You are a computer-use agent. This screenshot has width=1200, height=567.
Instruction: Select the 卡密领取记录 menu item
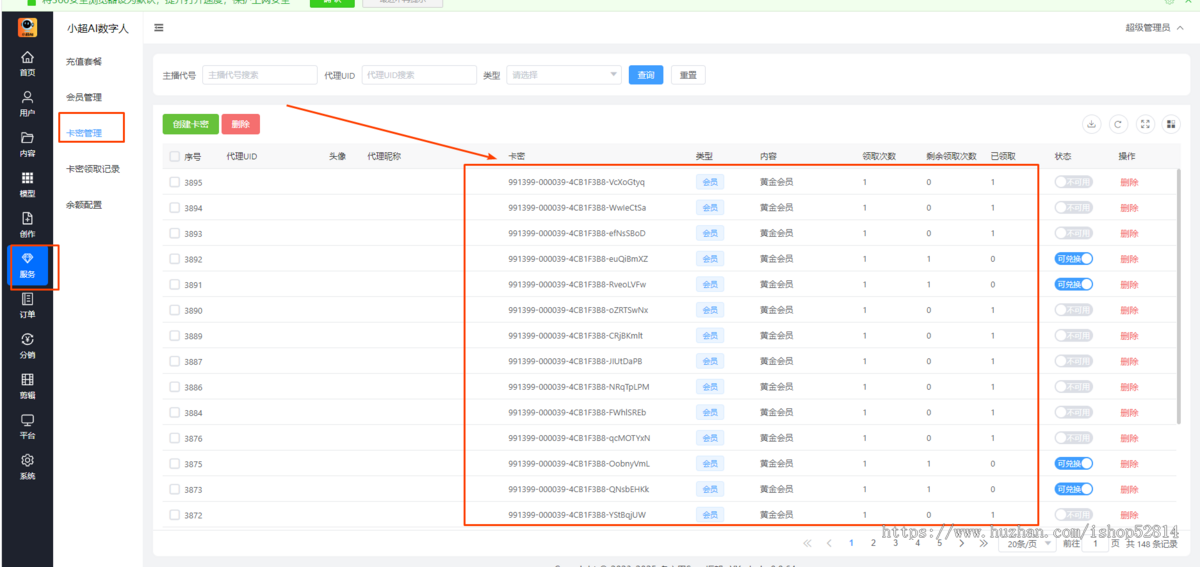93,169
